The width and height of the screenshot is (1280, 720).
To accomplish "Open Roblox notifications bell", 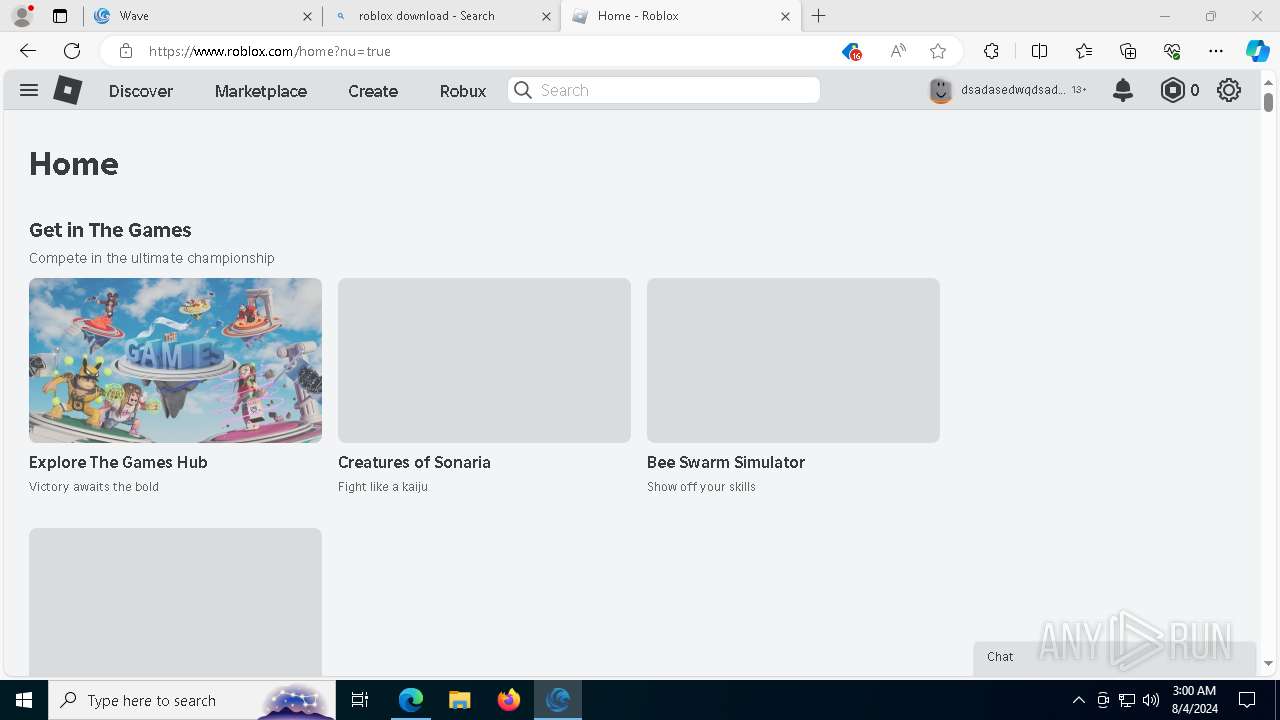I will (x=1123, y=90).
